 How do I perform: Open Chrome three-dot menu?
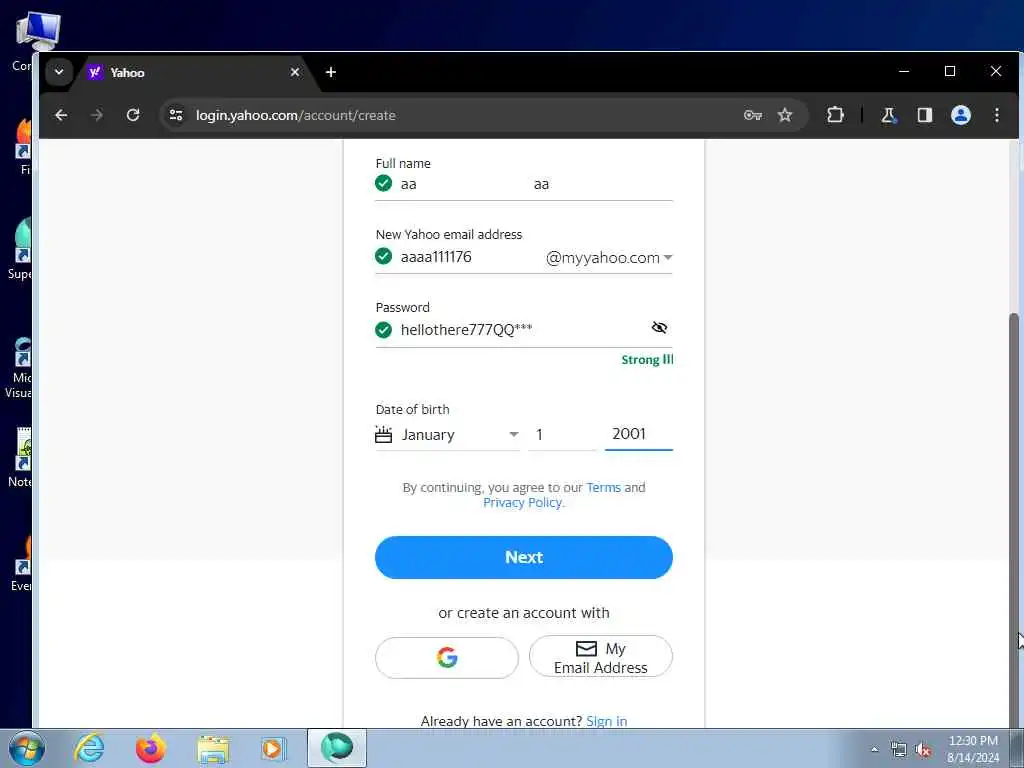point(996,115)
